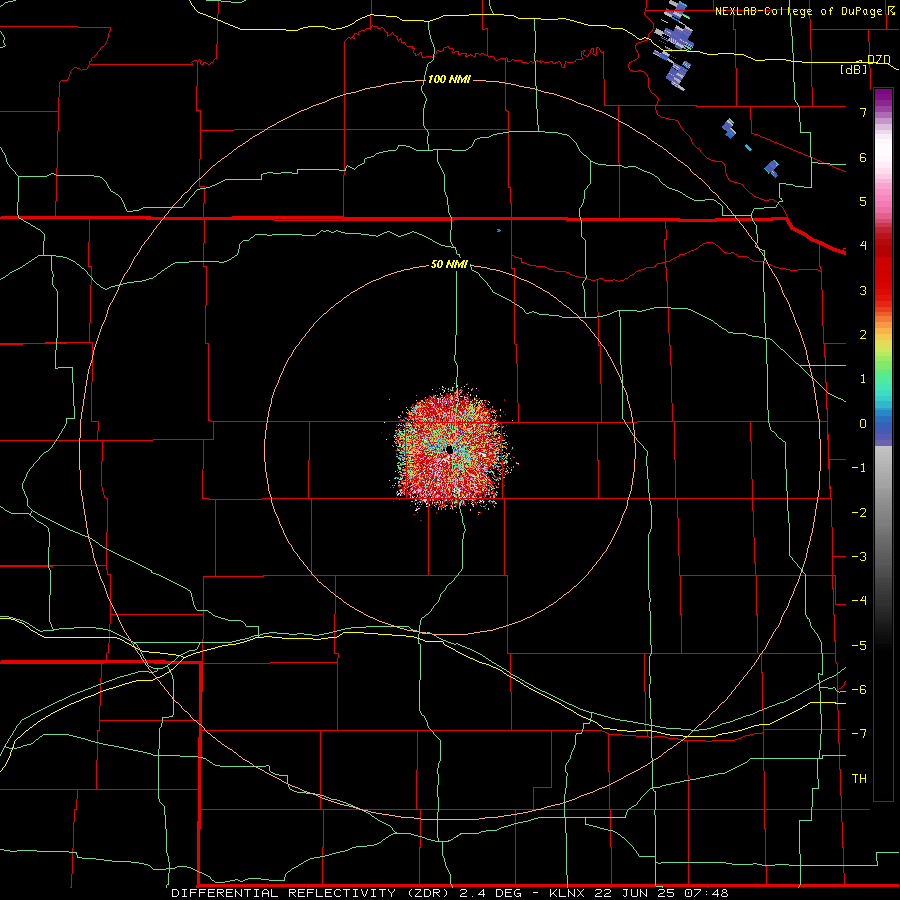Screen dimensions: 900x900
Task: Click the 1 tick label on the scale
Action: point(863,379)
